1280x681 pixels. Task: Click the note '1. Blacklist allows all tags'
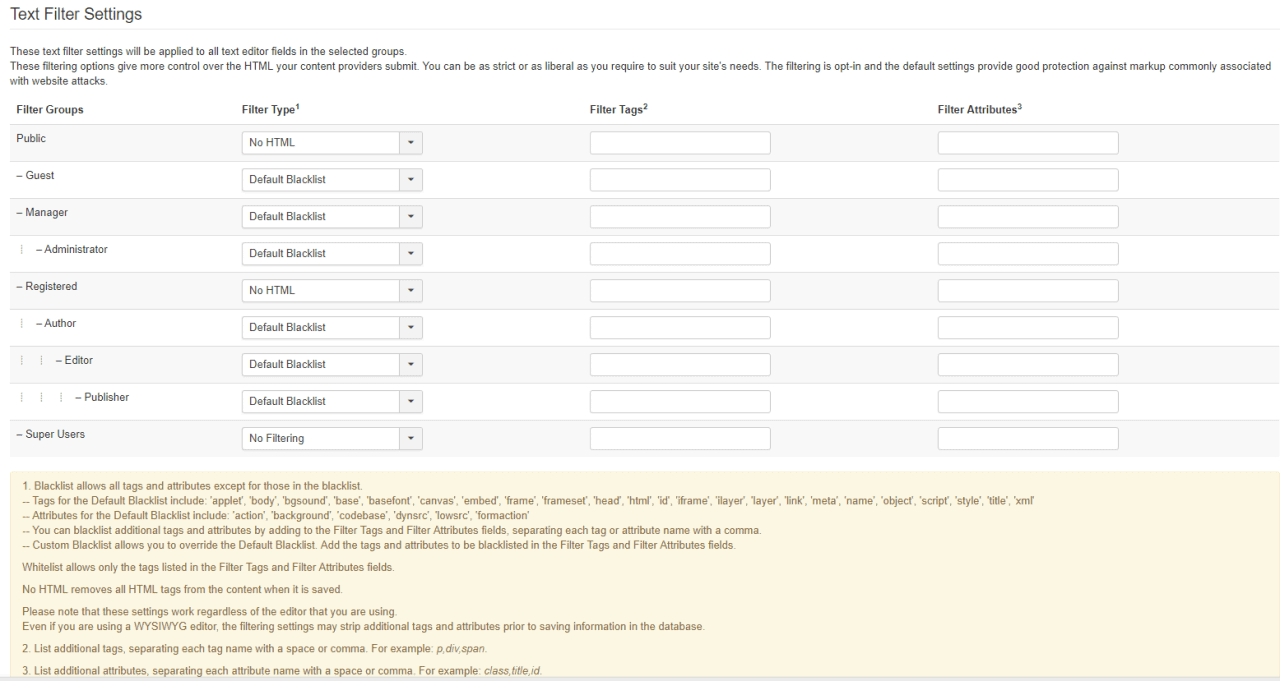(193, 486)
